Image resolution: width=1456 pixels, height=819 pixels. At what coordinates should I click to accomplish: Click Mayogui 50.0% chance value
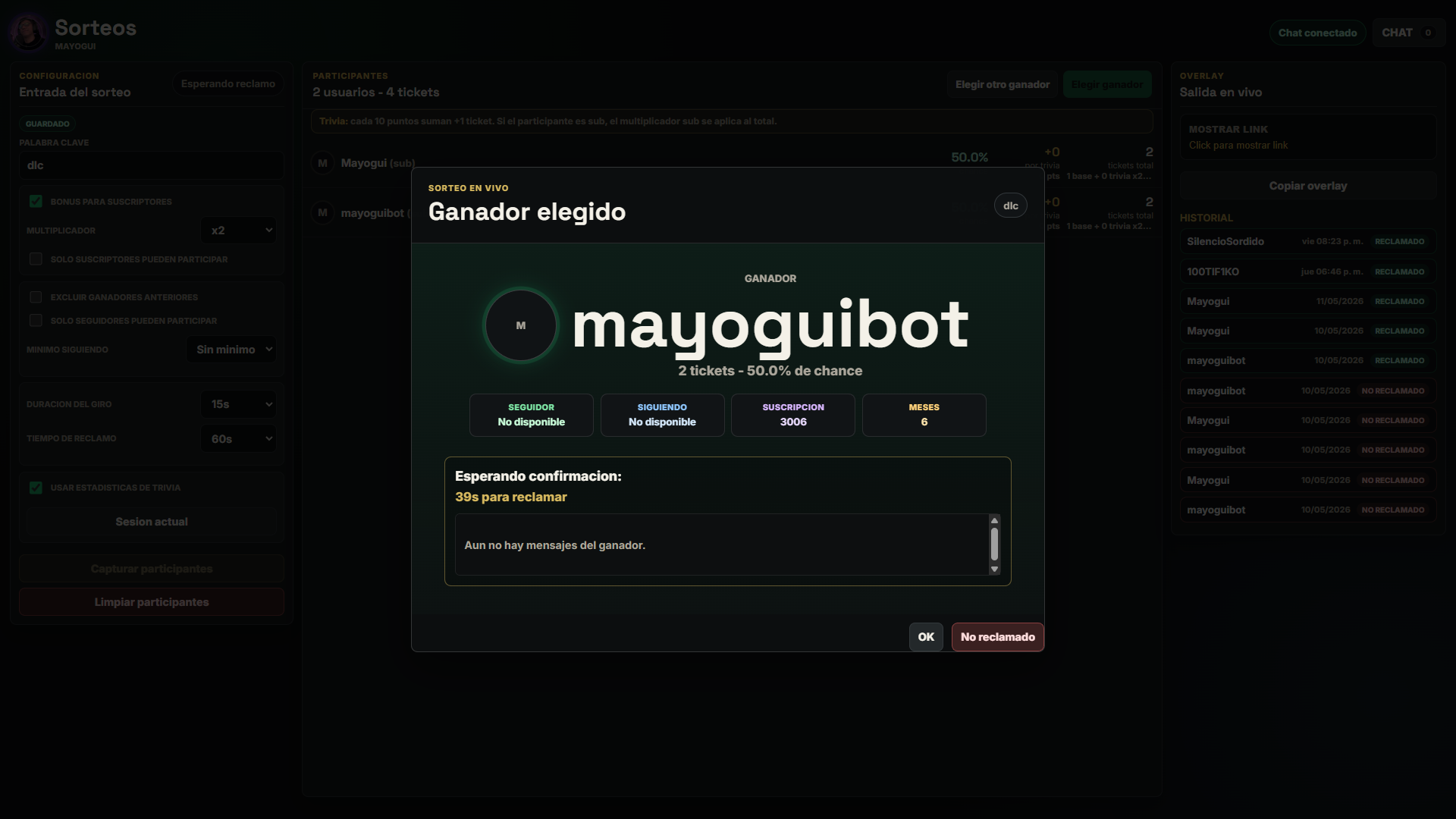pos(970,158)
